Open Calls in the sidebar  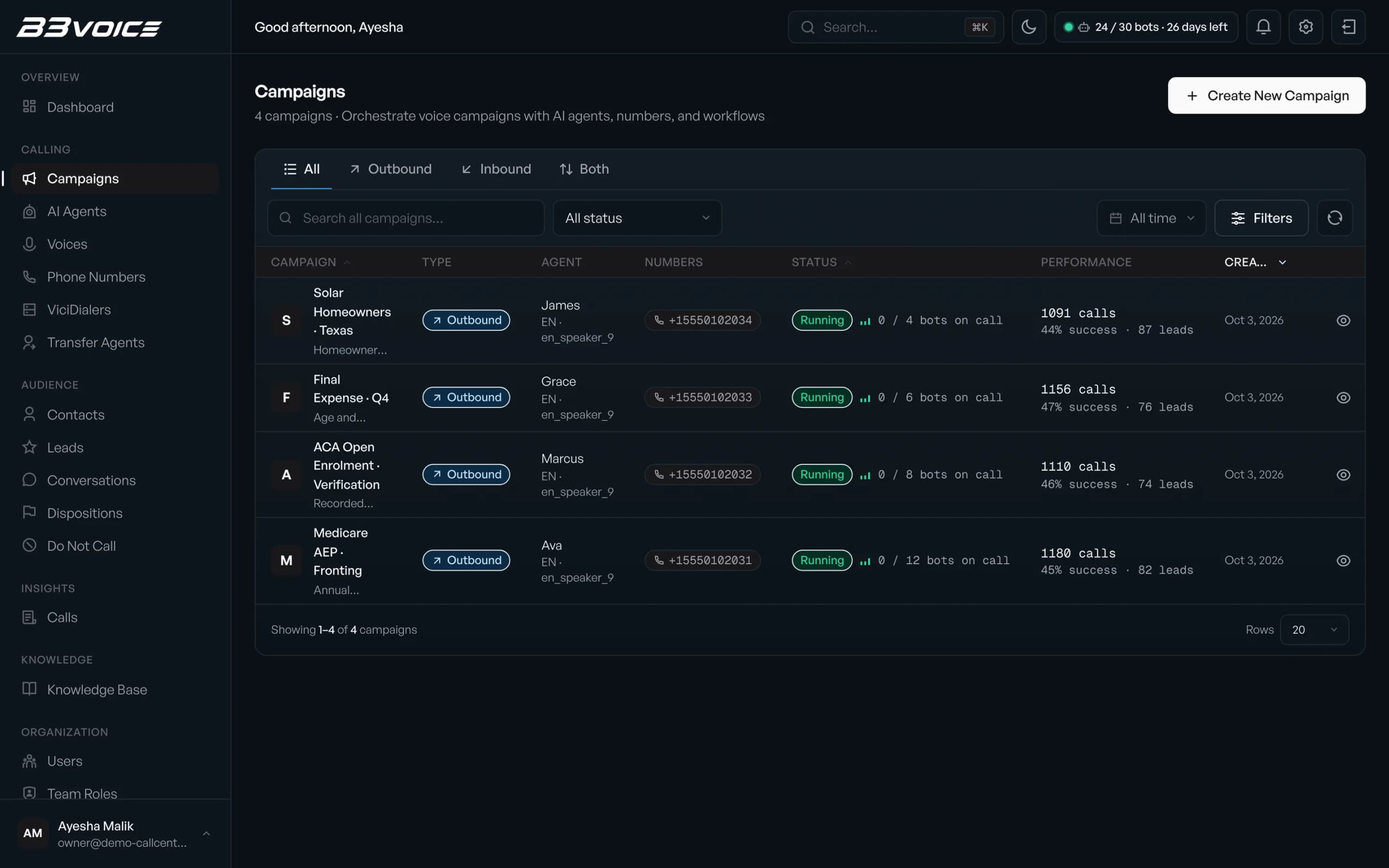115,617
